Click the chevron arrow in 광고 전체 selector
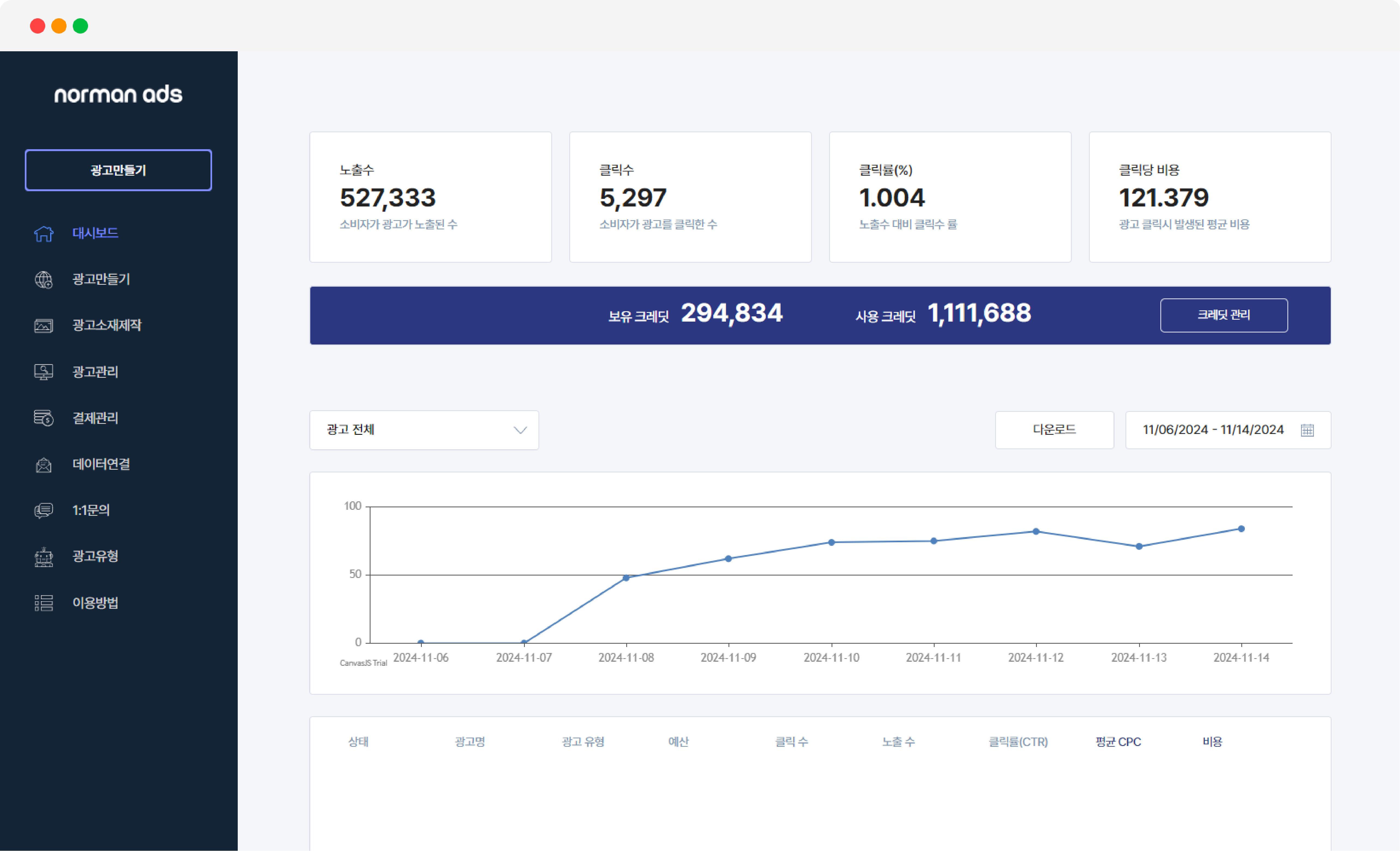1400x851 pixels. [x=520, y=430]
